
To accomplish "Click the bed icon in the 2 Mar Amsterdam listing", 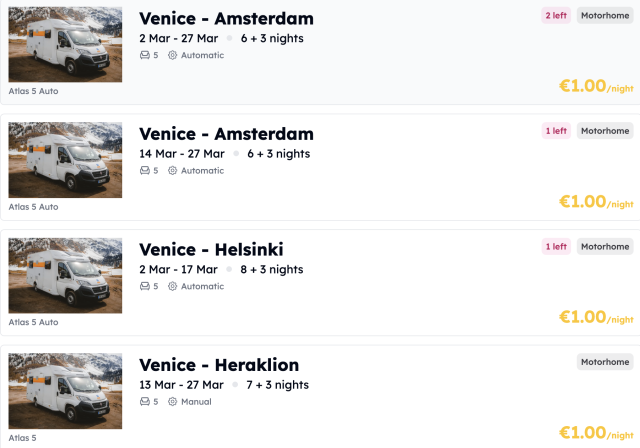I will point(144,55).
